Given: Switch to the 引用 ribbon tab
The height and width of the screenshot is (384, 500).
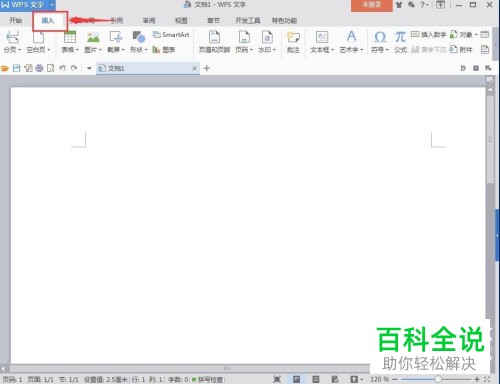Looking at the screenshot, I should click(x=117, y=21).
